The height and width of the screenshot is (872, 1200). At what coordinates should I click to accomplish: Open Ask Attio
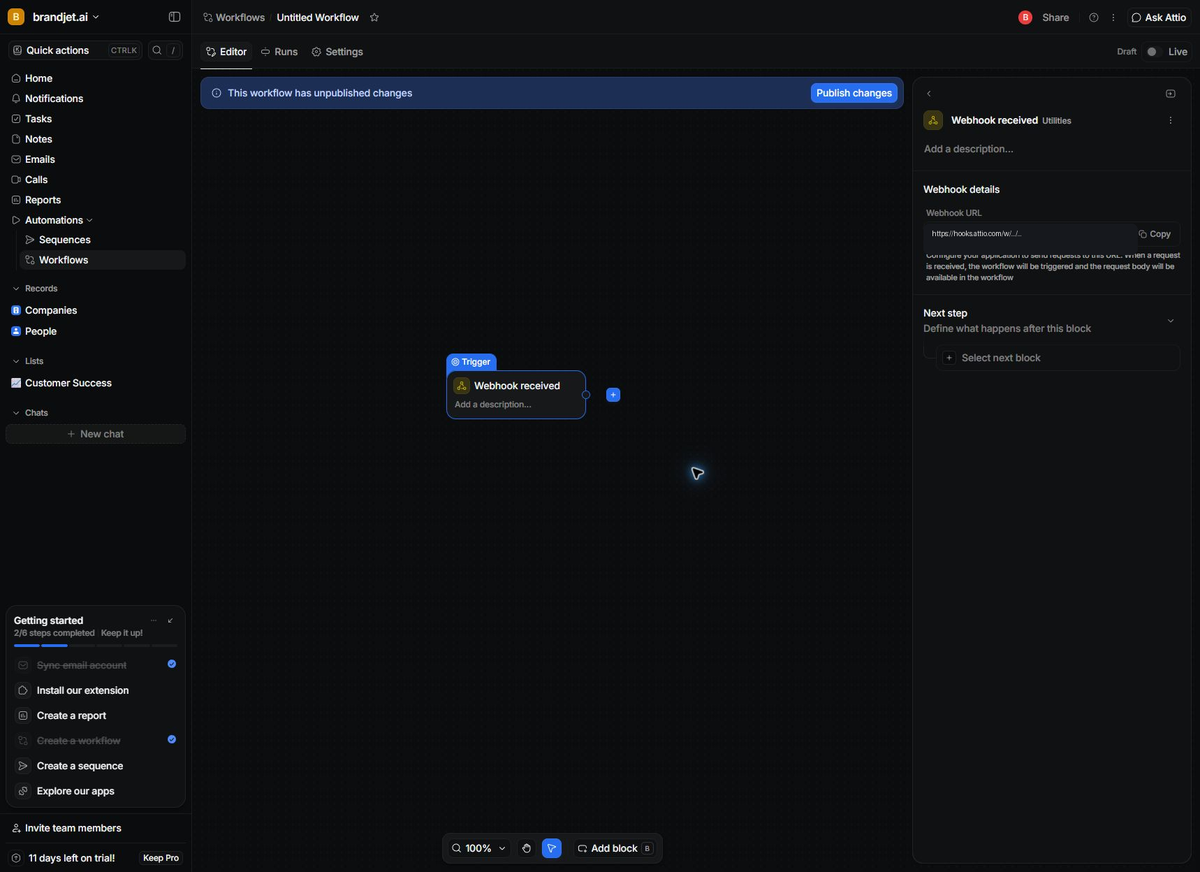tap(1159, 18)
